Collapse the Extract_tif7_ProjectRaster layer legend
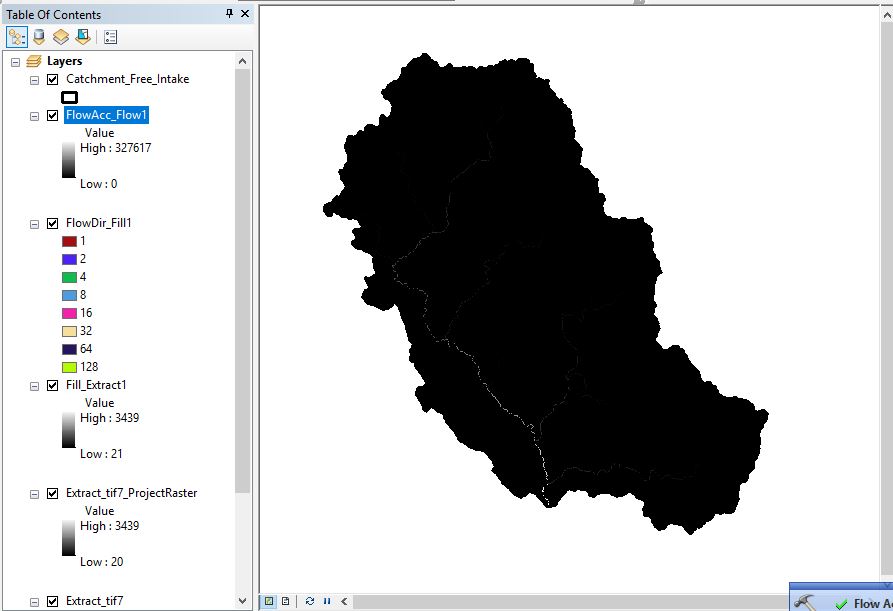The height and width of the screenshot is (611, 893). pyautogui.click(x=34, y=494)
